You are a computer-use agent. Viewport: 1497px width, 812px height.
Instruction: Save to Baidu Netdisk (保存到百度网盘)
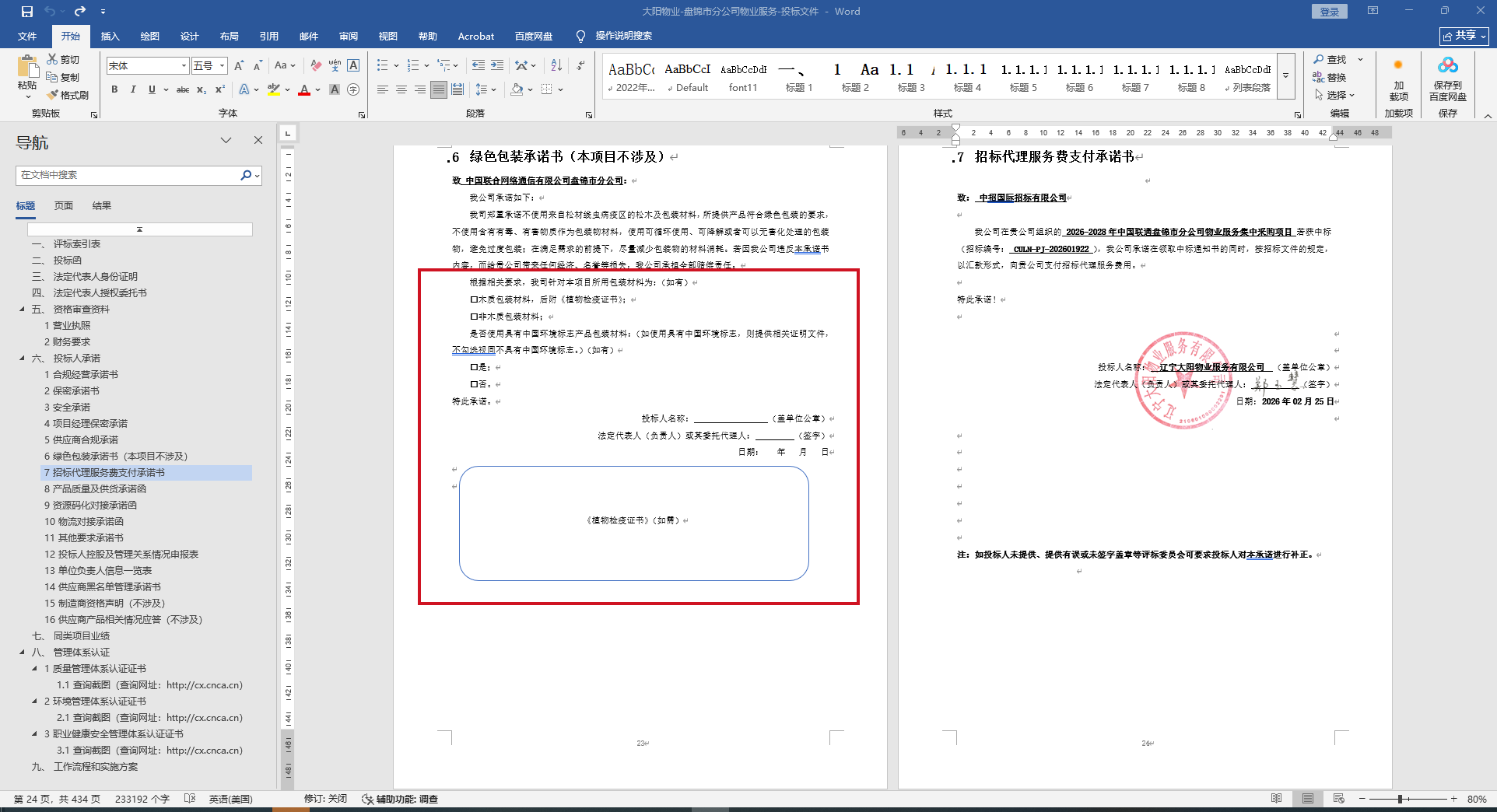1448,79
